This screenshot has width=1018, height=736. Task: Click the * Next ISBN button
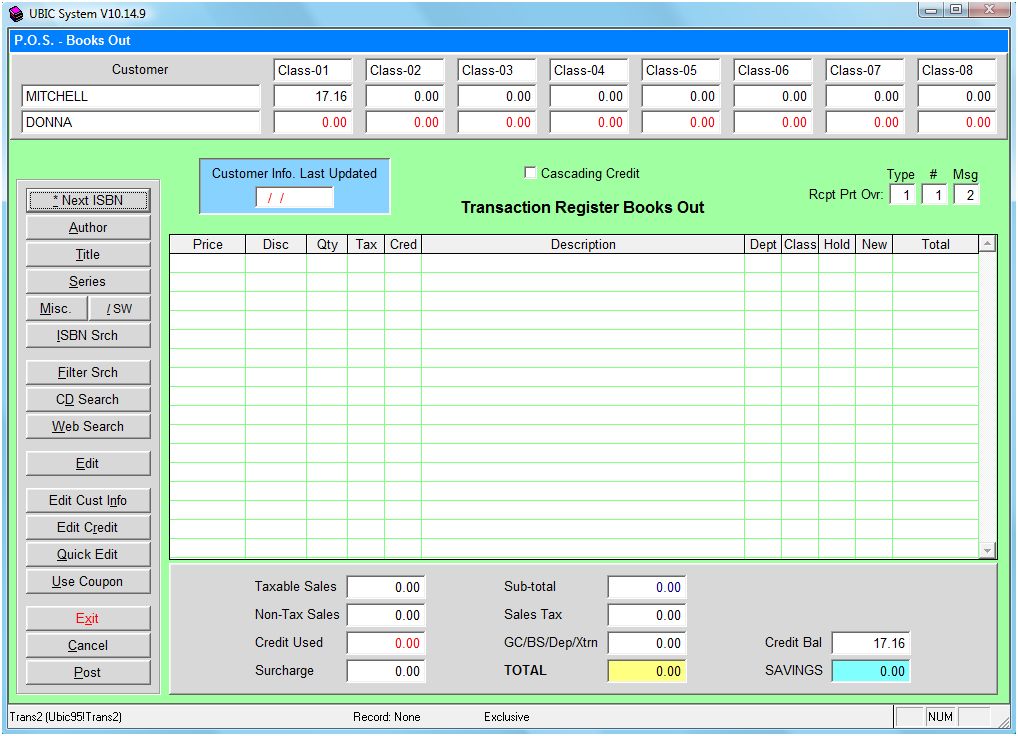(x=88, y=200)
